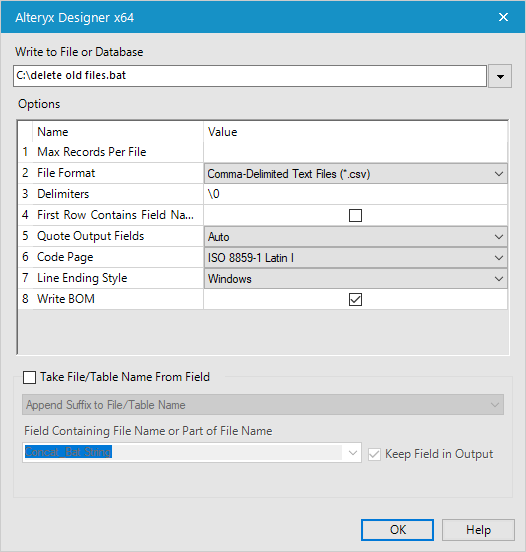Select the Write BOM row label
526x552 pixels.
(66, 299)
